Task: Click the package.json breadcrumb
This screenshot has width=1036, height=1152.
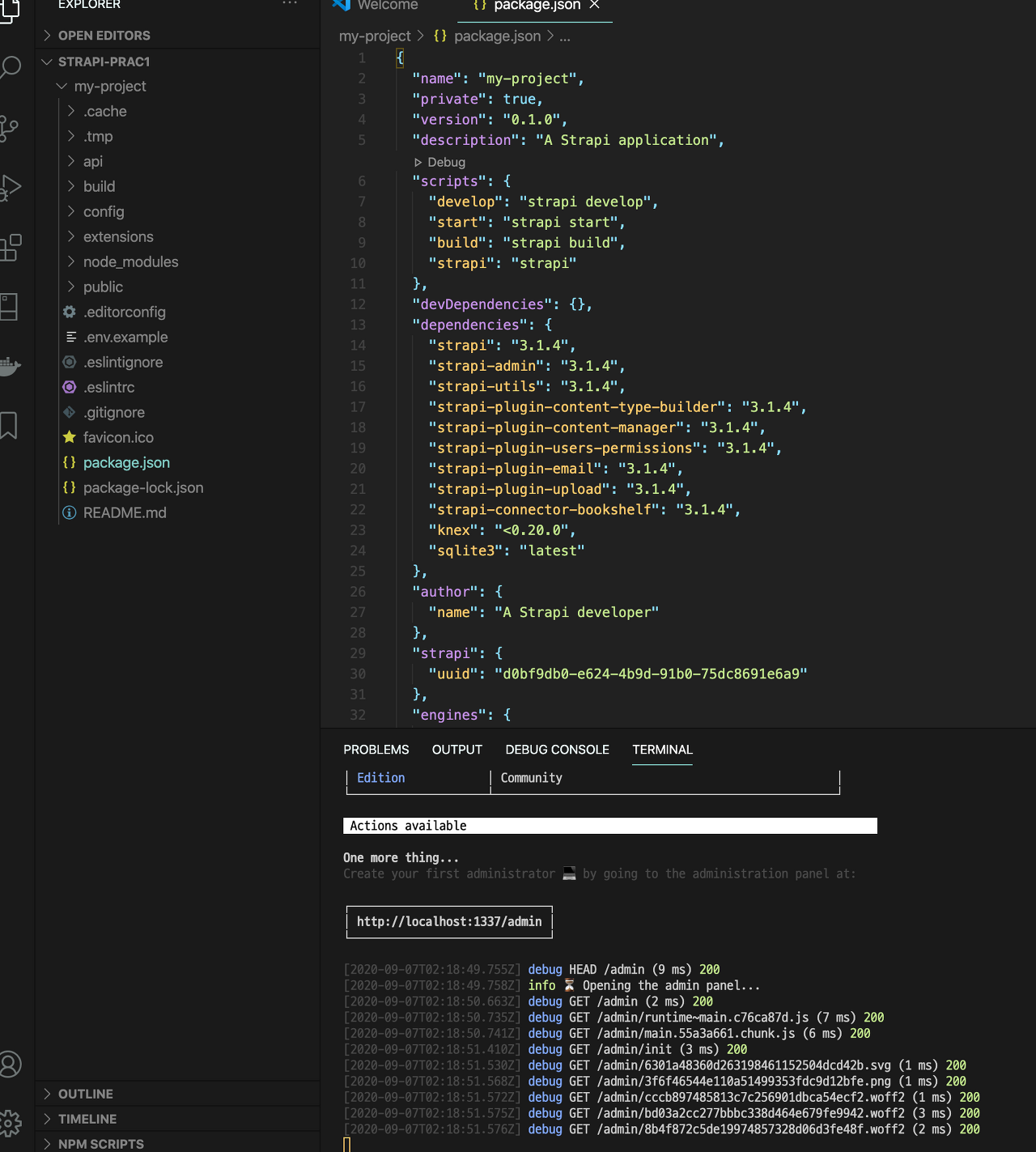Action: pyautogui.click(x=498, y=36)
